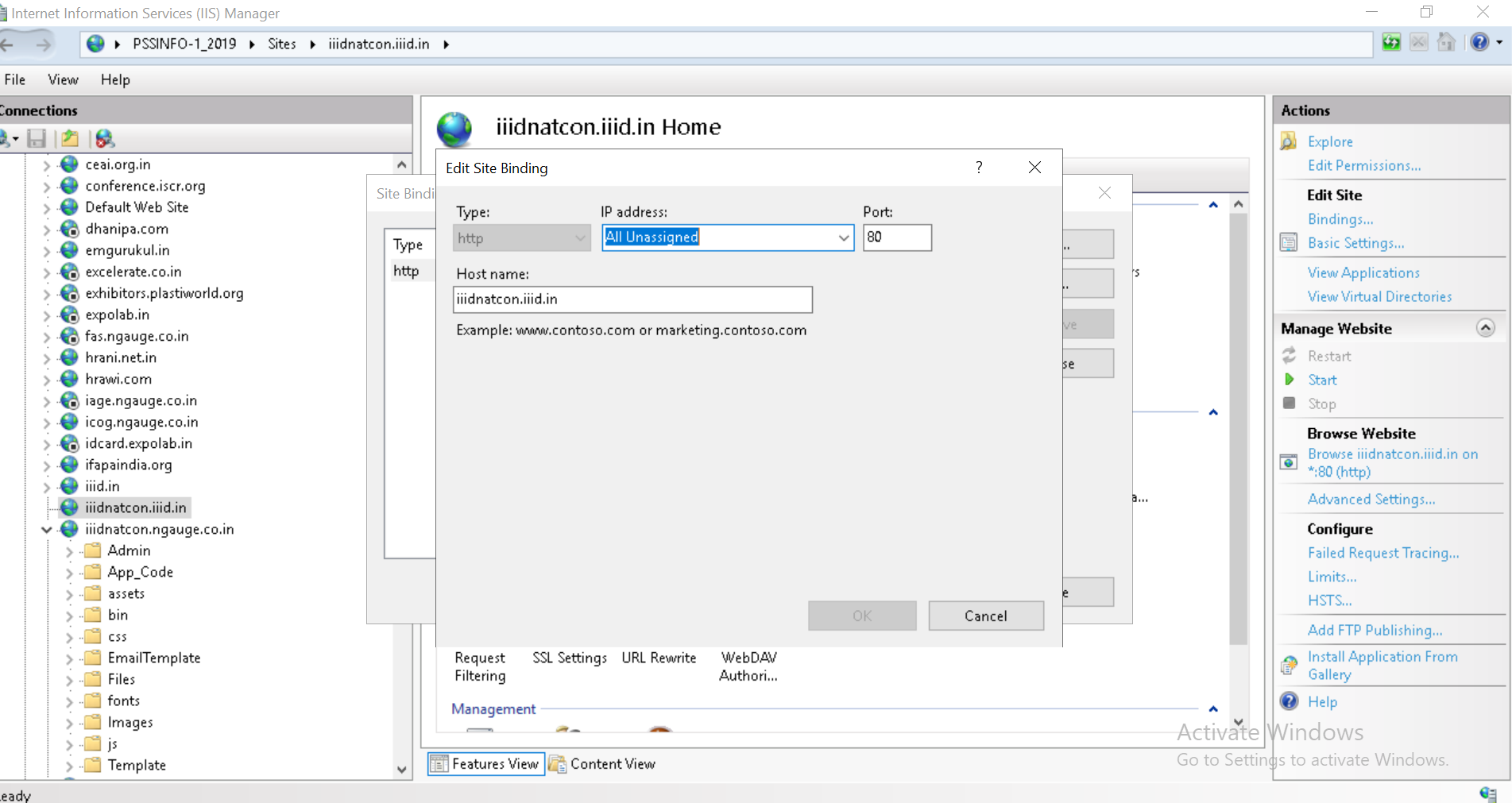Select expolab.in site in tree

tap(117, 315)
